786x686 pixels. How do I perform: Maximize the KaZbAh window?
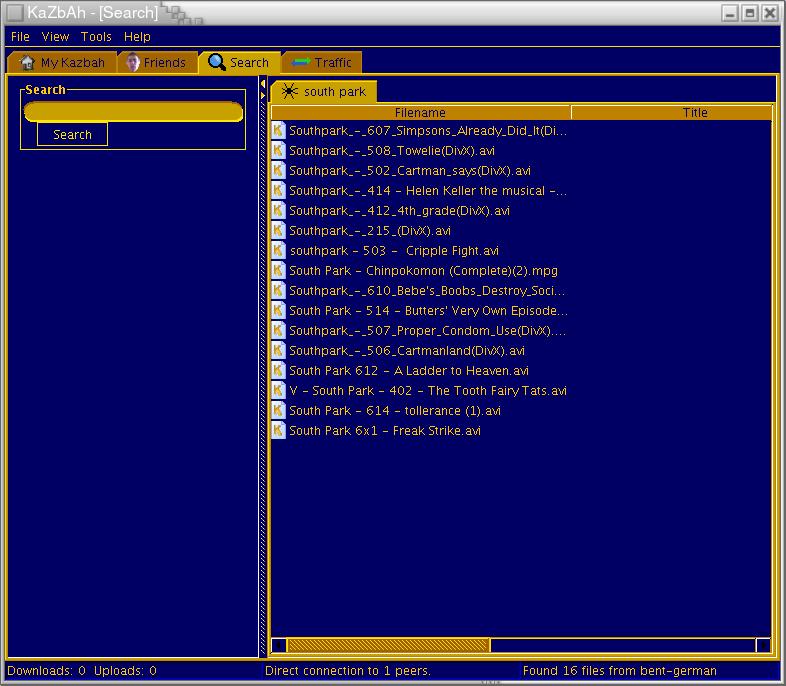(x=749, y=13)
